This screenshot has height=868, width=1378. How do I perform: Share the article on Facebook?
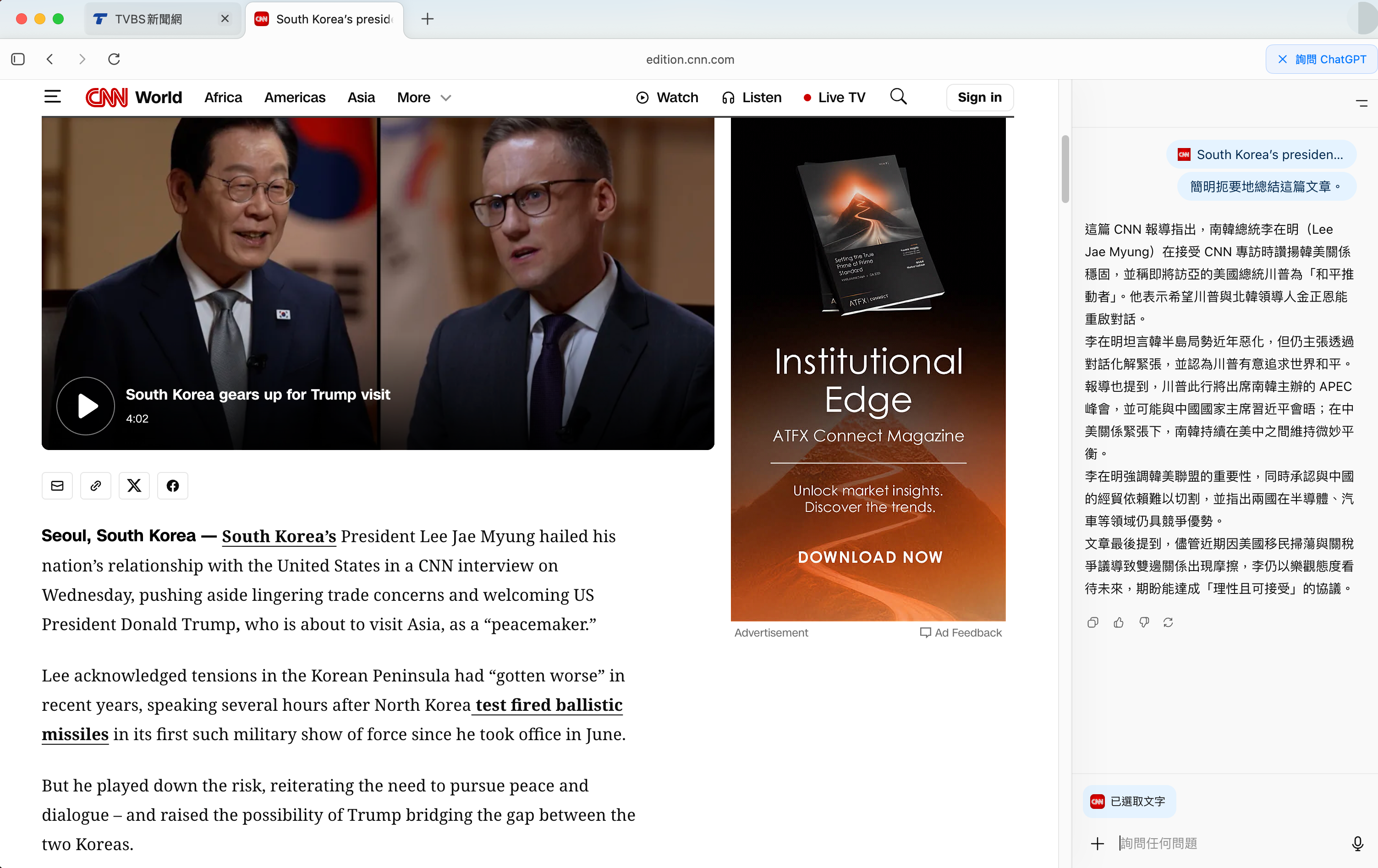[x=172, y=485]
